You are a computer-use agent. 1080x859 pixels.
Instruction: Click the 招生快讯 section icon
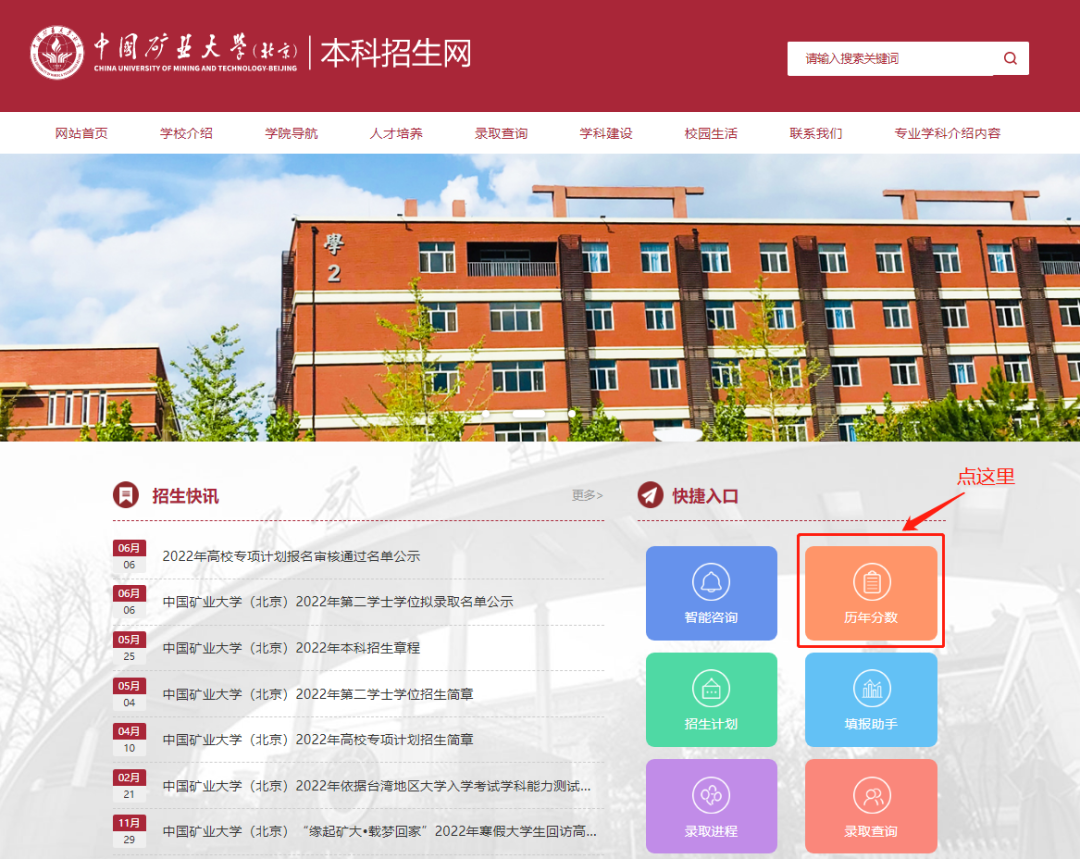[x=126, y=495]
